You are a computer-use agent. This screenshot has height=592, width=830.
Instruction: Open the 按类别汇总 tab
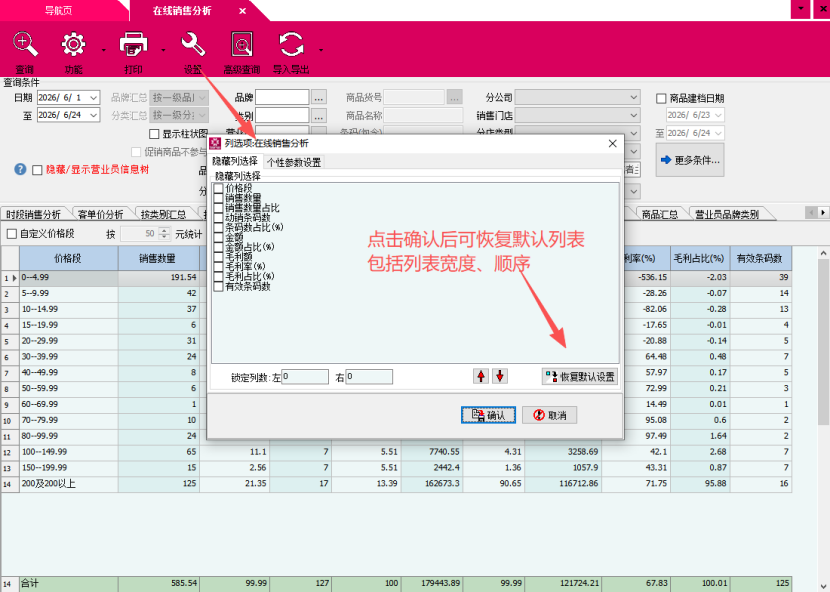[x=163, y=214]
